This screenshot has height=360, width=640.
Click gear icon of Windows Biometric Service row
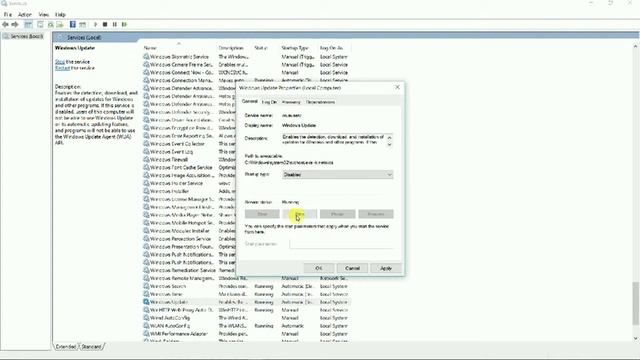(x=146, y=57)
